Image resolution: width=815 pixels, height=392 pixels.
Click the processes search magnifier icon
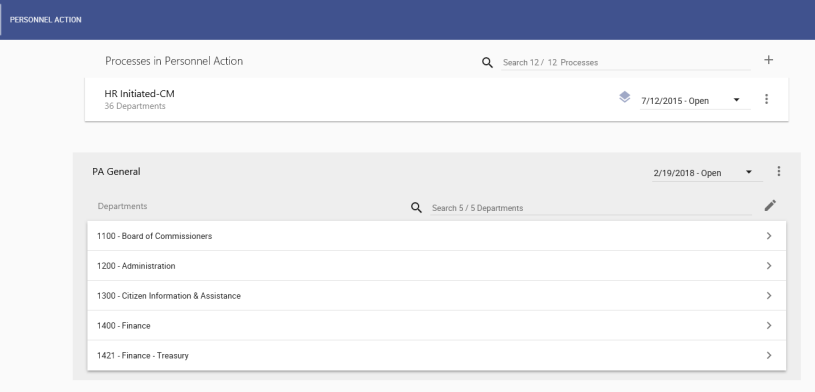click(x=487, y=62)
